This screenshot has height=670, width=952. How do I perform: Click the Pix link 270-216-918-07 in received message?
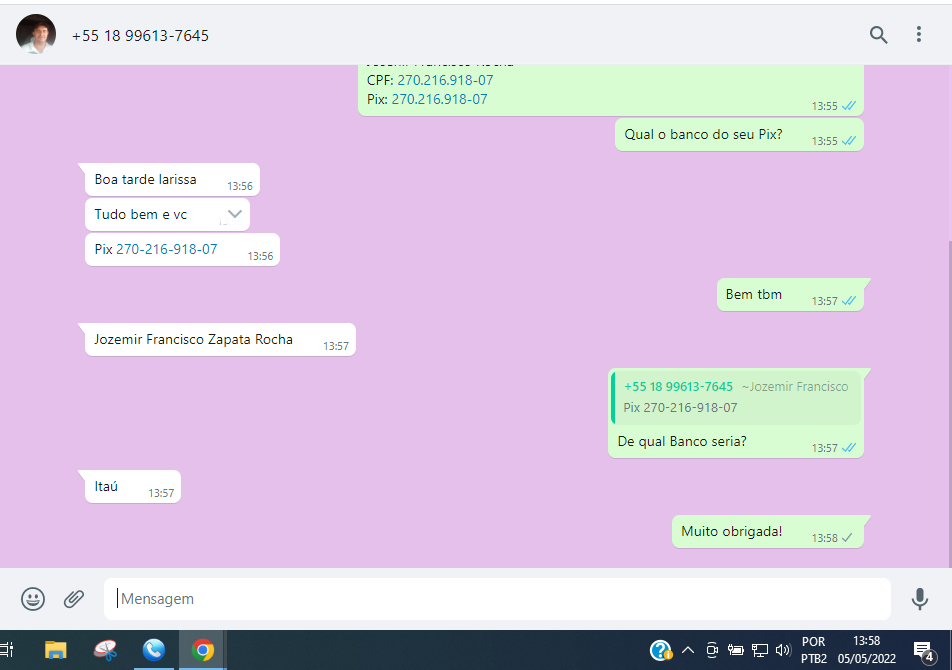click(166, 249)
